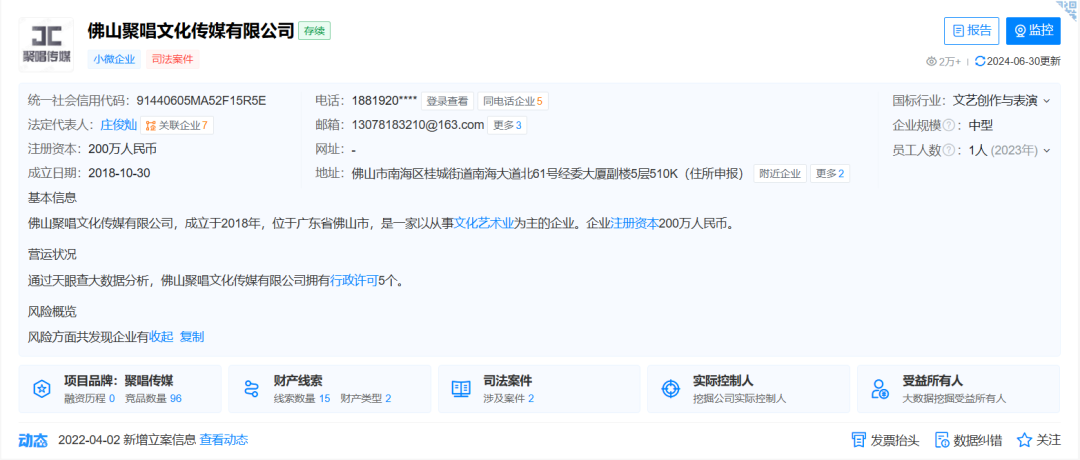Click the 收起 collapse link
This screenshot has height=460, width=1080.
point(161,337)
